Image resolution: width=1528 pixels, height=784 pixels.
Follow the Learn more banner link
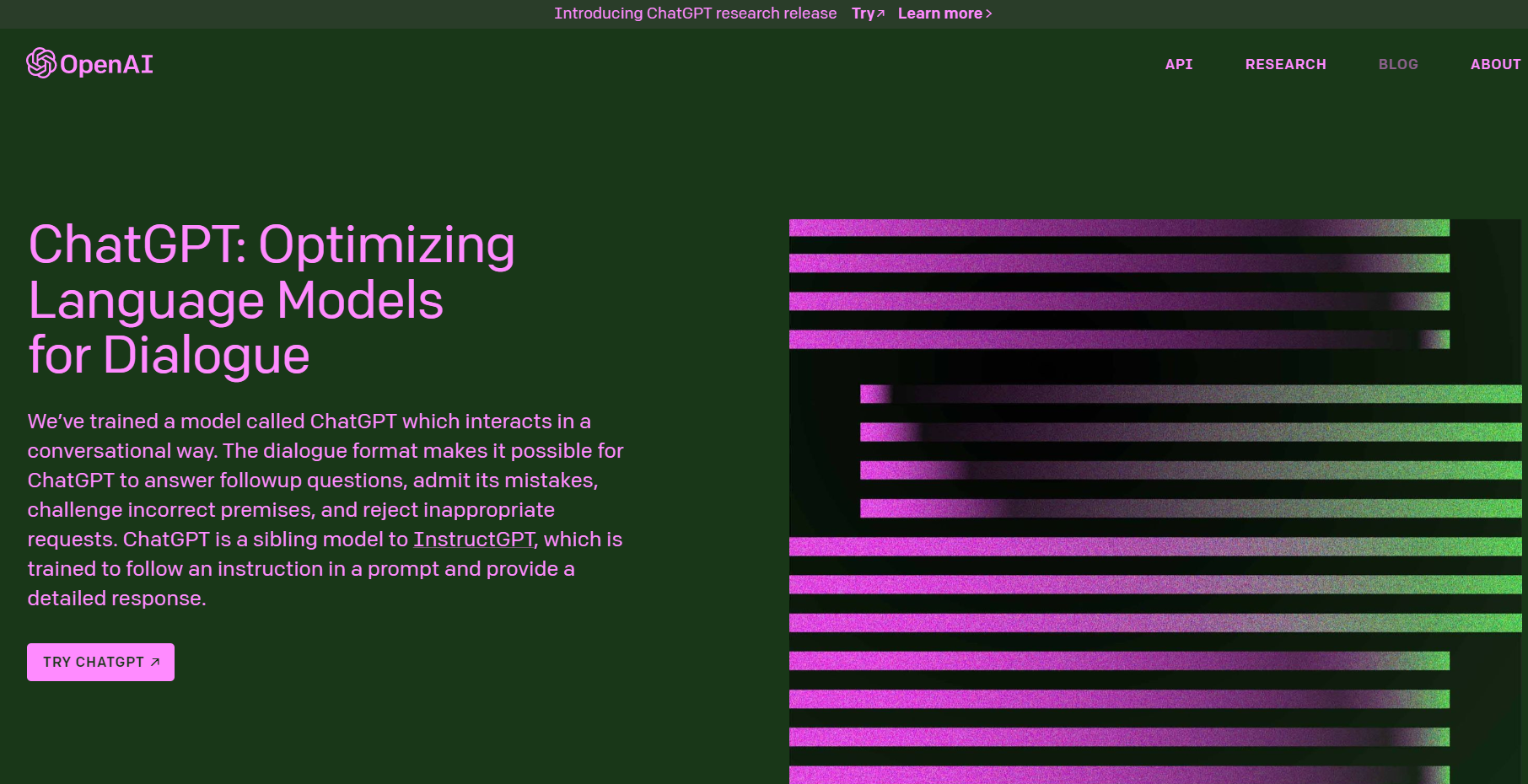coord(939,13)
